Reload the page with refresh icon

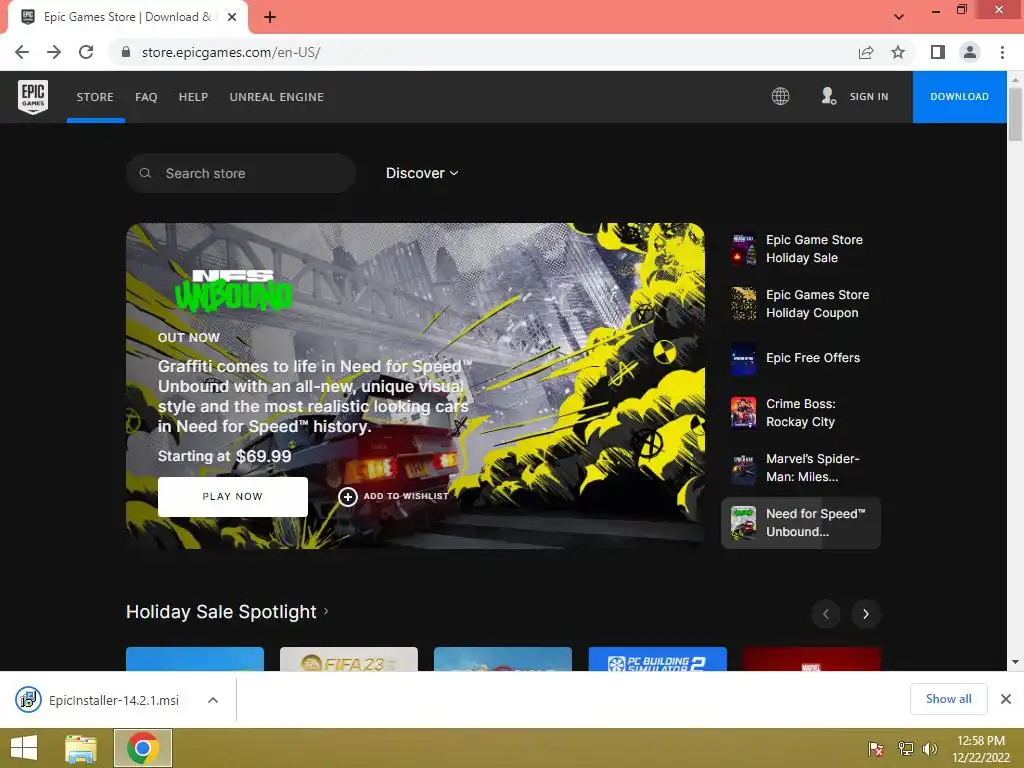pyautogui.click(x=86, y=52)
